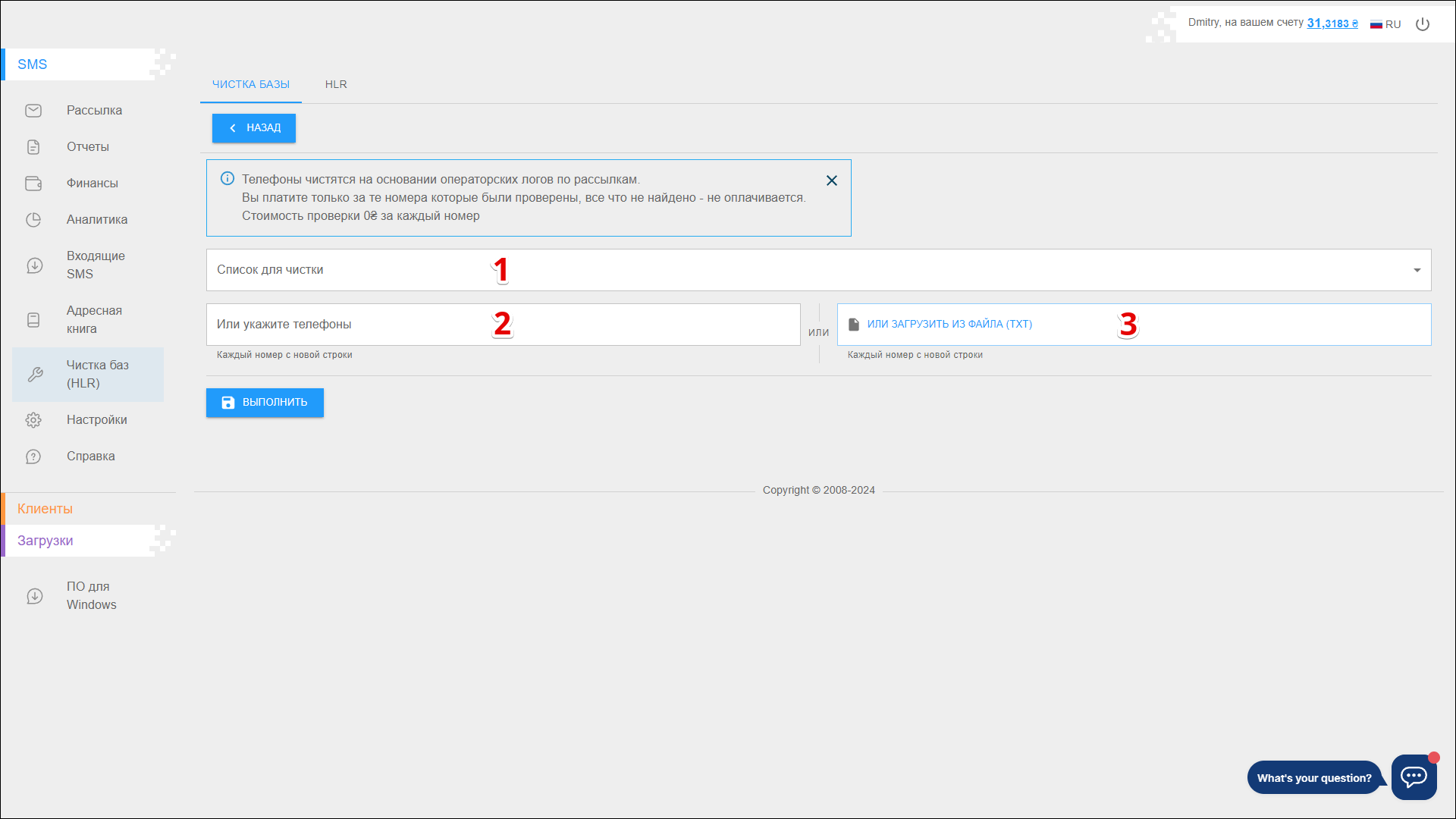This screenshot has height=819, width=1456.
Task: Open the Рассылка envelope icon
Action: click(33, 111)
